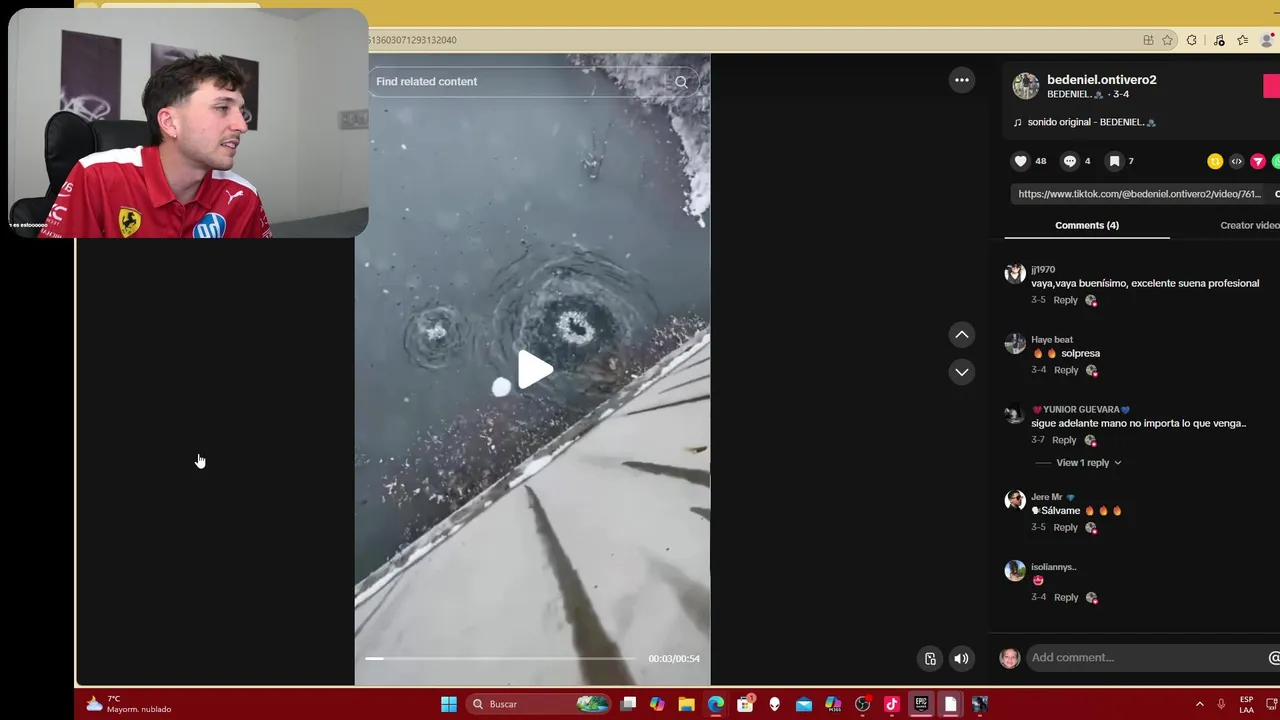
Task: Show hidden system tray icons chevron
Action: [1199, 704]
